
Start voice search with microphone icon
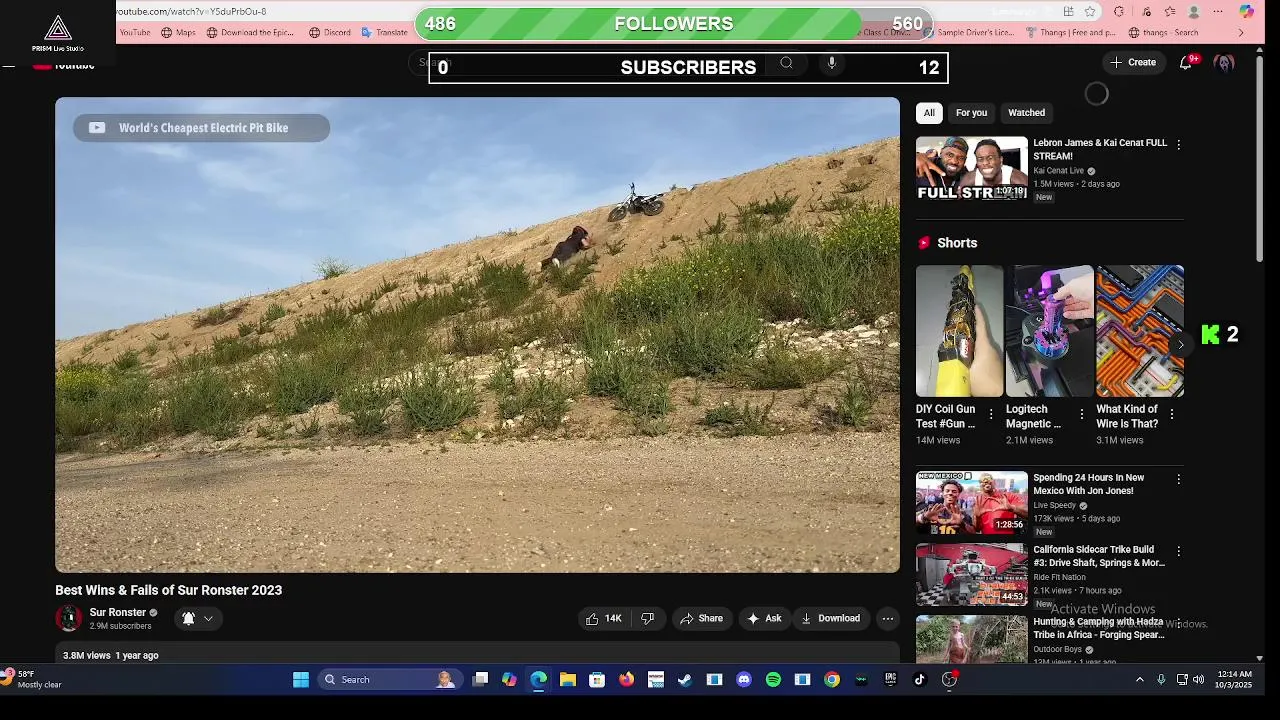(x=831, y=63)
